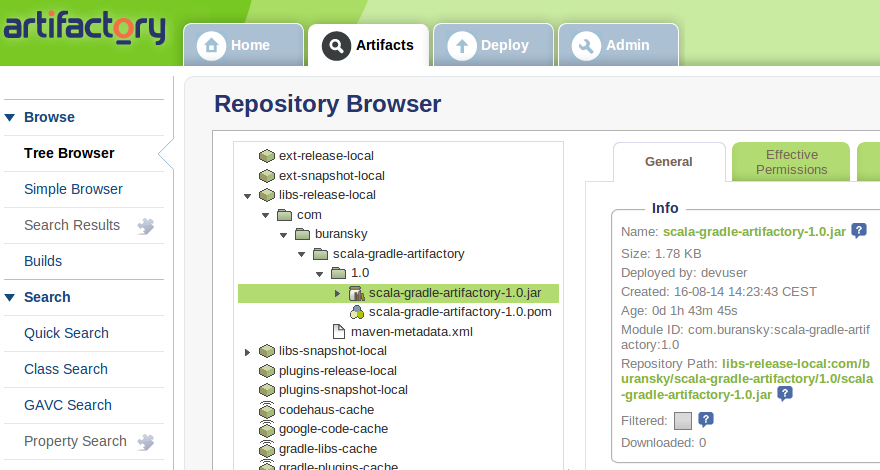Click the buransky folder icon

302,234
